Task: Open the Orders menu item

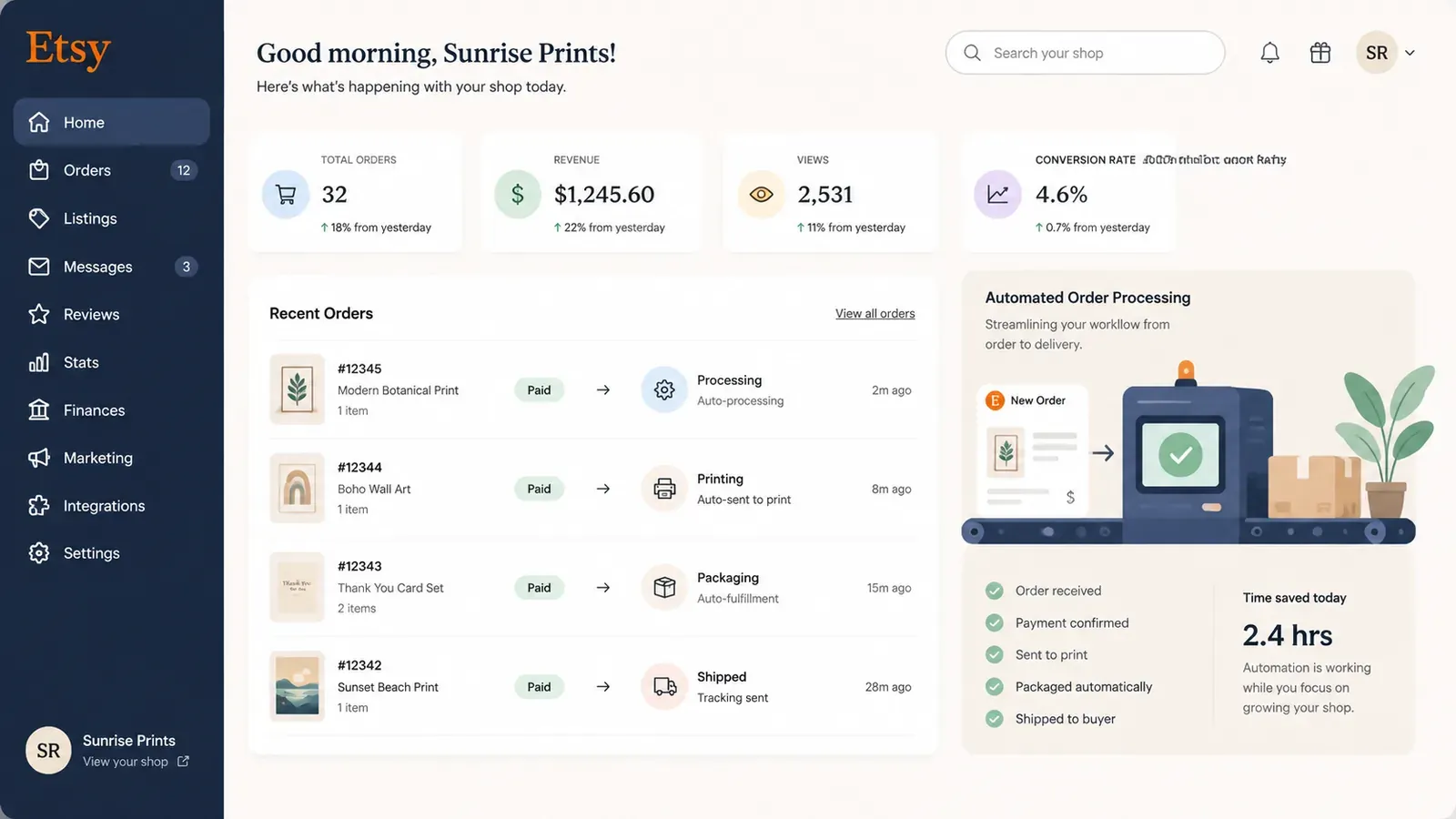Action: tap(111, 170)
